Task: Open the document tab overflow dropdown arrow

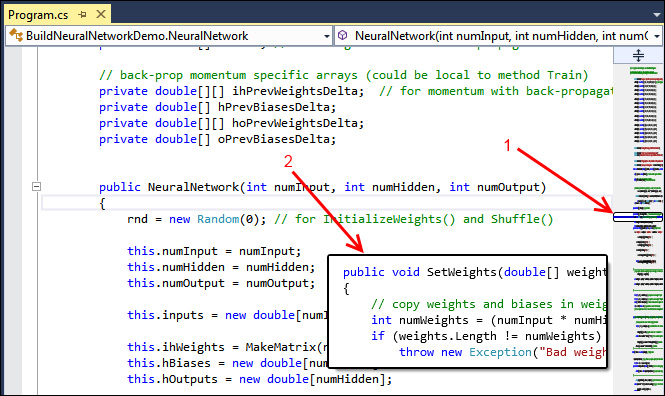Action: [657, 14]
